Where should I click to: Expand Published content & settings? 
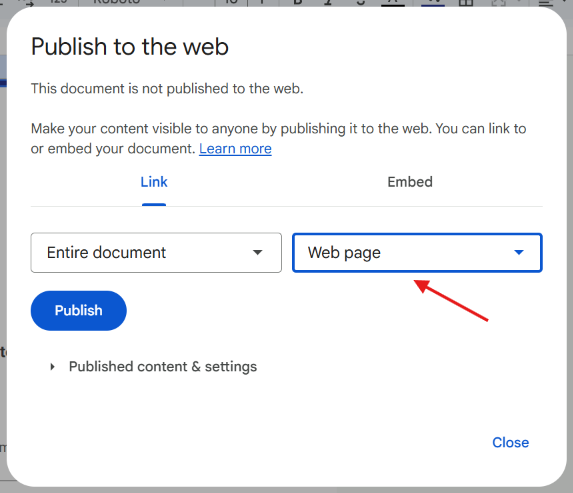pyautogui.click(x=153, y=367)
